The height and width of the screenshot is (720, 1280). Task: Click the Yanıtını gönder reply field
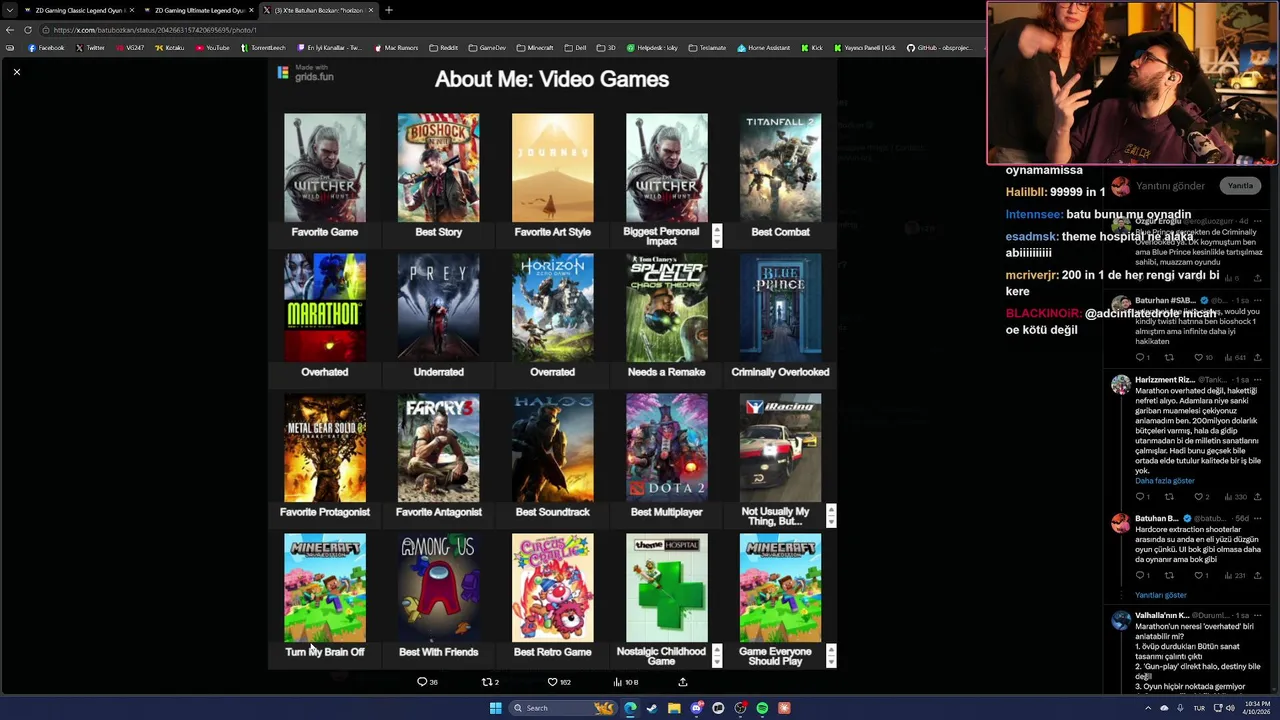tap(1170, 186)
